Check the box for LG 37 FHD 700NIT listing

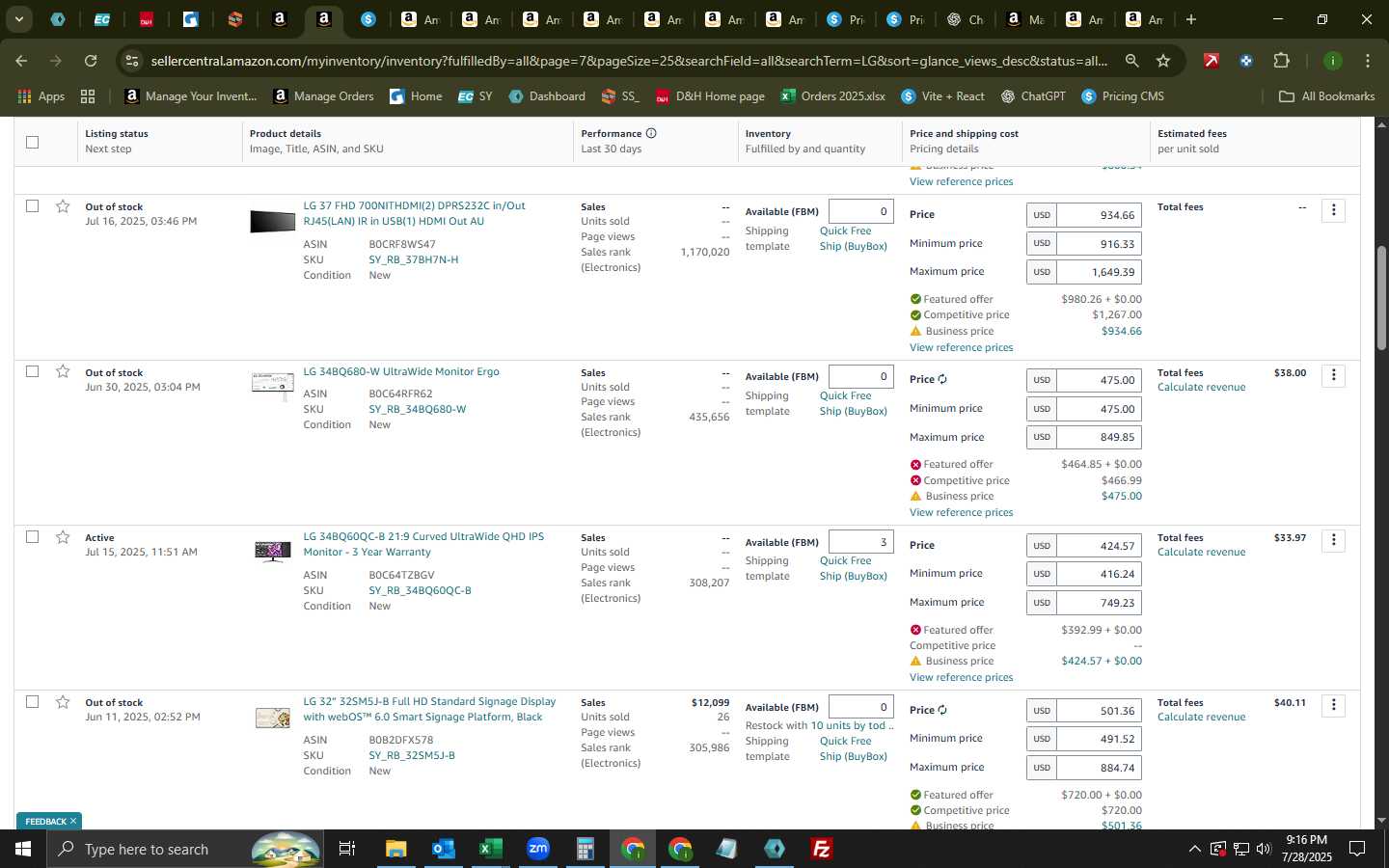pyautogui.click(x=32, y=206)
